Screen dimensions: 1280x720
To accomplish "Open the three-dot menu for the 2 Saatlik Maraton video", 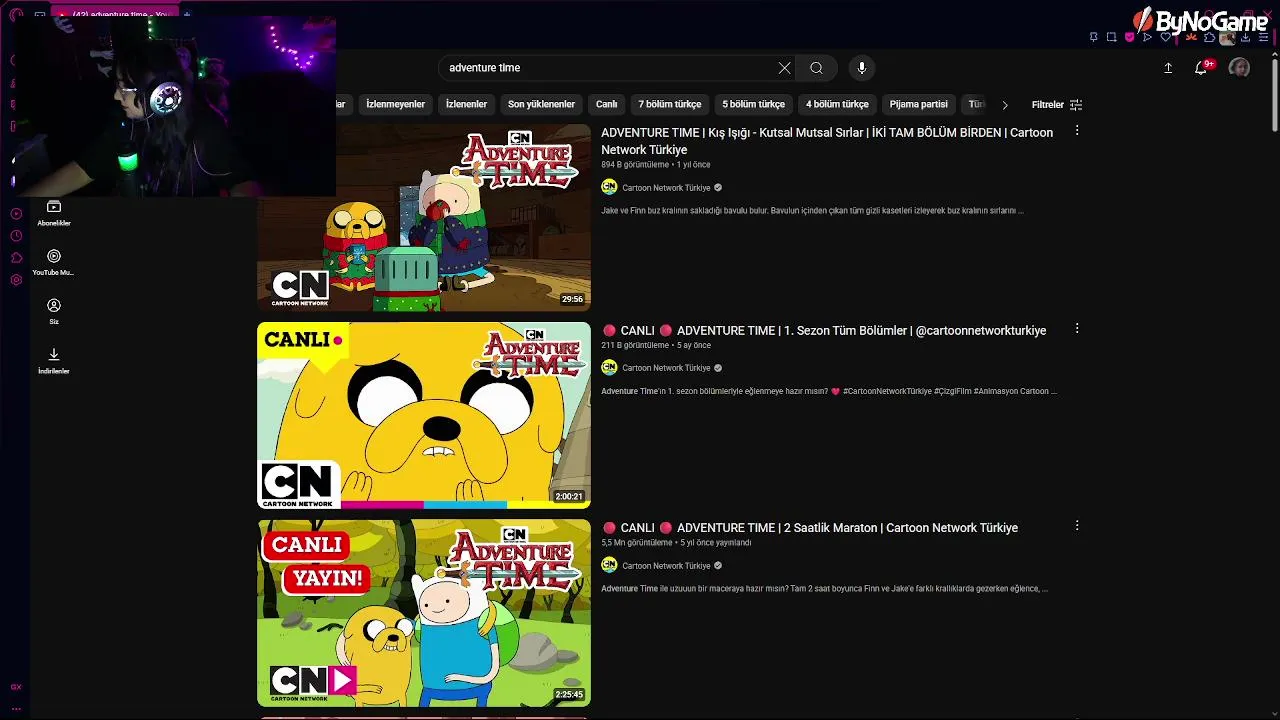I will click(1077, 526).
